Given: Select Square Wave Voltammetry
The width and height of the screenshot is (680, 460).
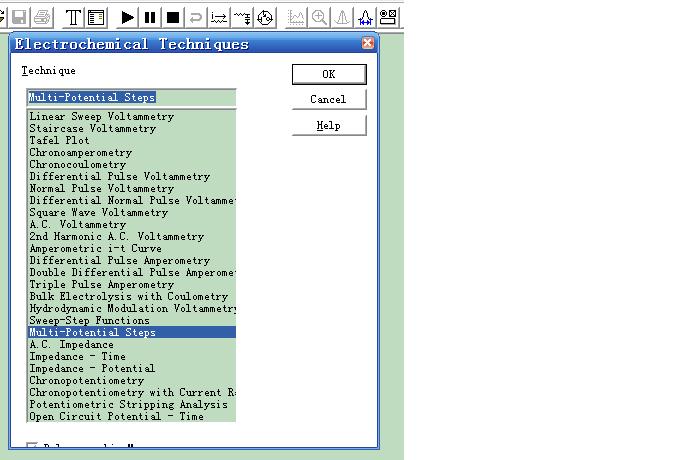Looking at the screenshot, I should pyautogui.click(x=131, y=212).
